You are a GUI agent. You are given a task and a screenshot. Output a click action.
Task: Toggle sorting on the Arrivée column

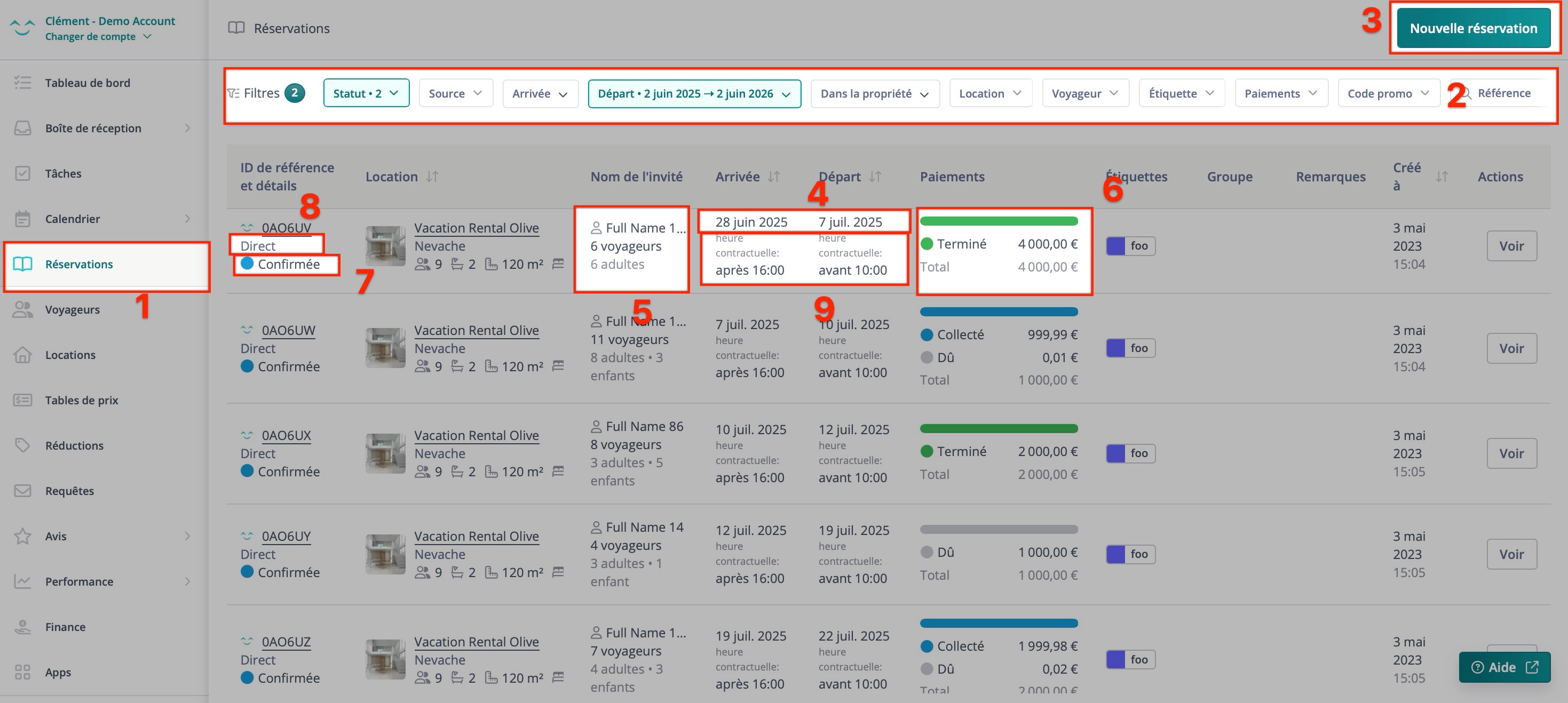774,177
